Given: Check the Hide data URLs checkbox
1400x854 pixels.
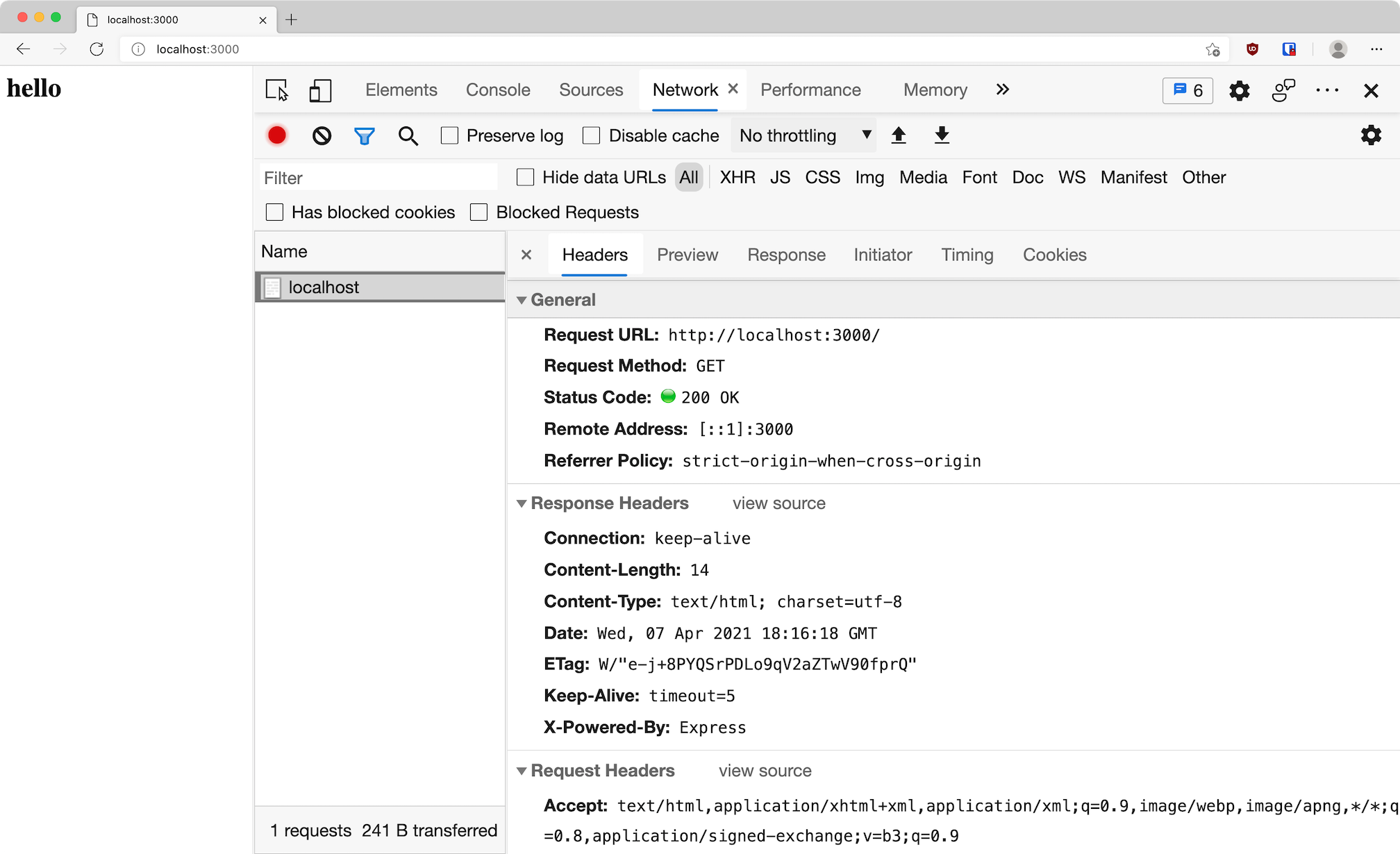Looking at the screenshot, I should 526,177.
